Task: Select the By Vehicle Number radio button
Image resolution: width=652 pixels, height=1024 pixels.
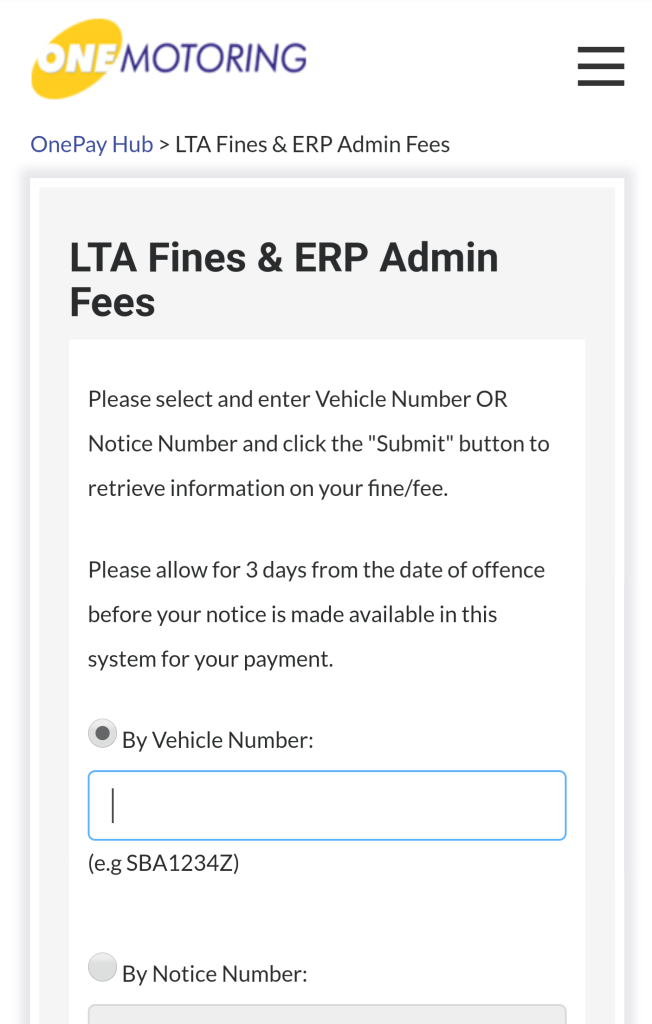Action: coord(102,735)
